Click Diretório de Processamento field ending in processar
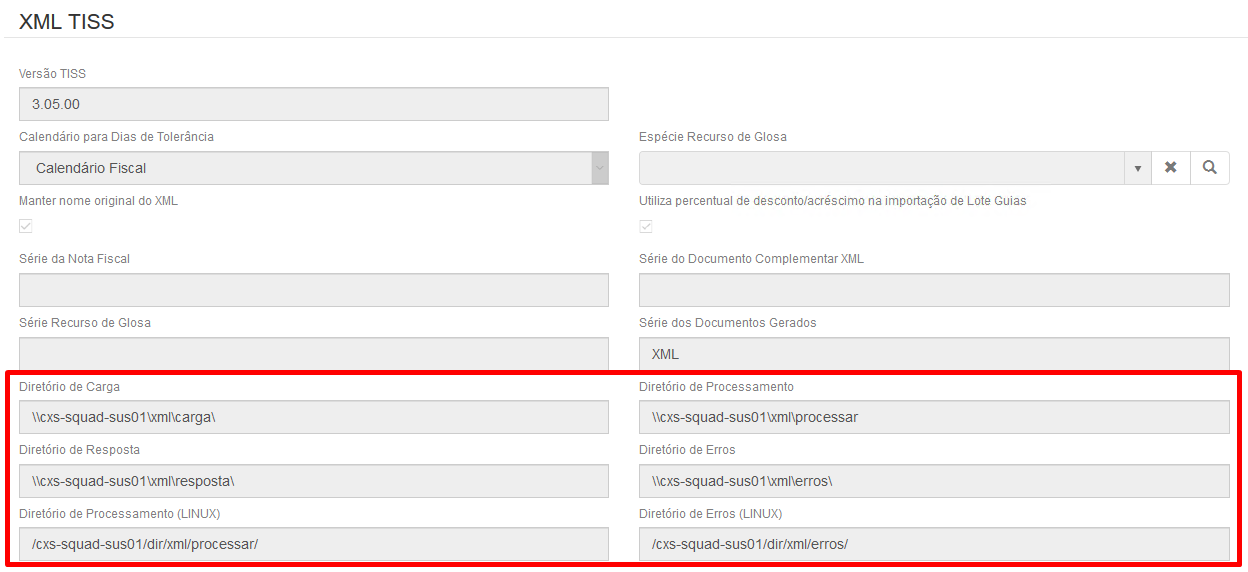The image size is (1248, 572). 934,417
